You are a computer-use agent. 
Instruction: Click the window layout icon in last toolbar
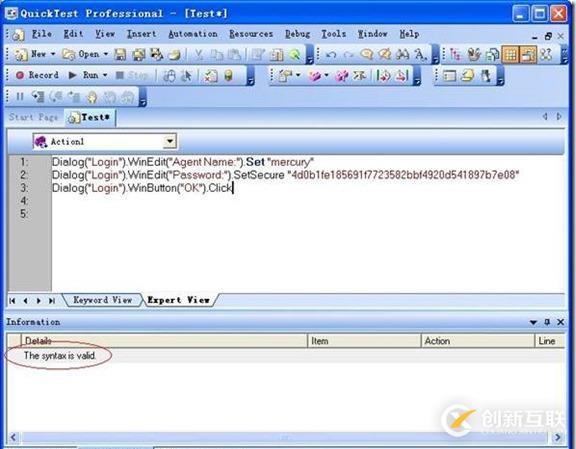tap(450, 76)
